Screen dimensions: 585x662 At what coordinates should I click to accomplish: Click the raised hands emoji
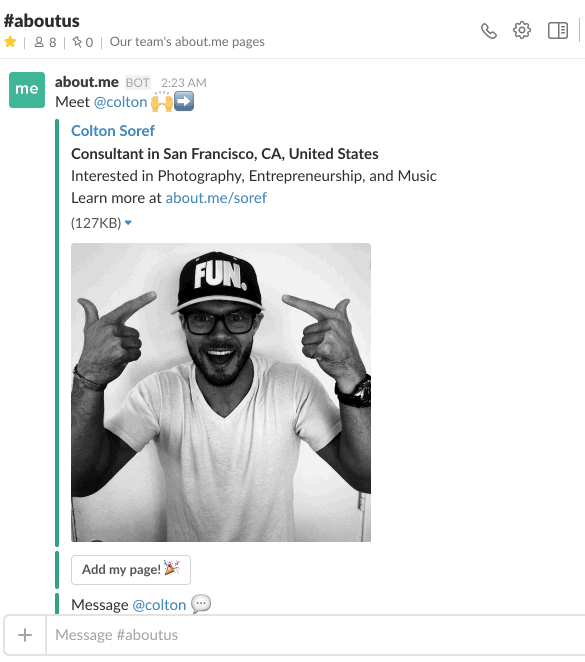(162, 102)
